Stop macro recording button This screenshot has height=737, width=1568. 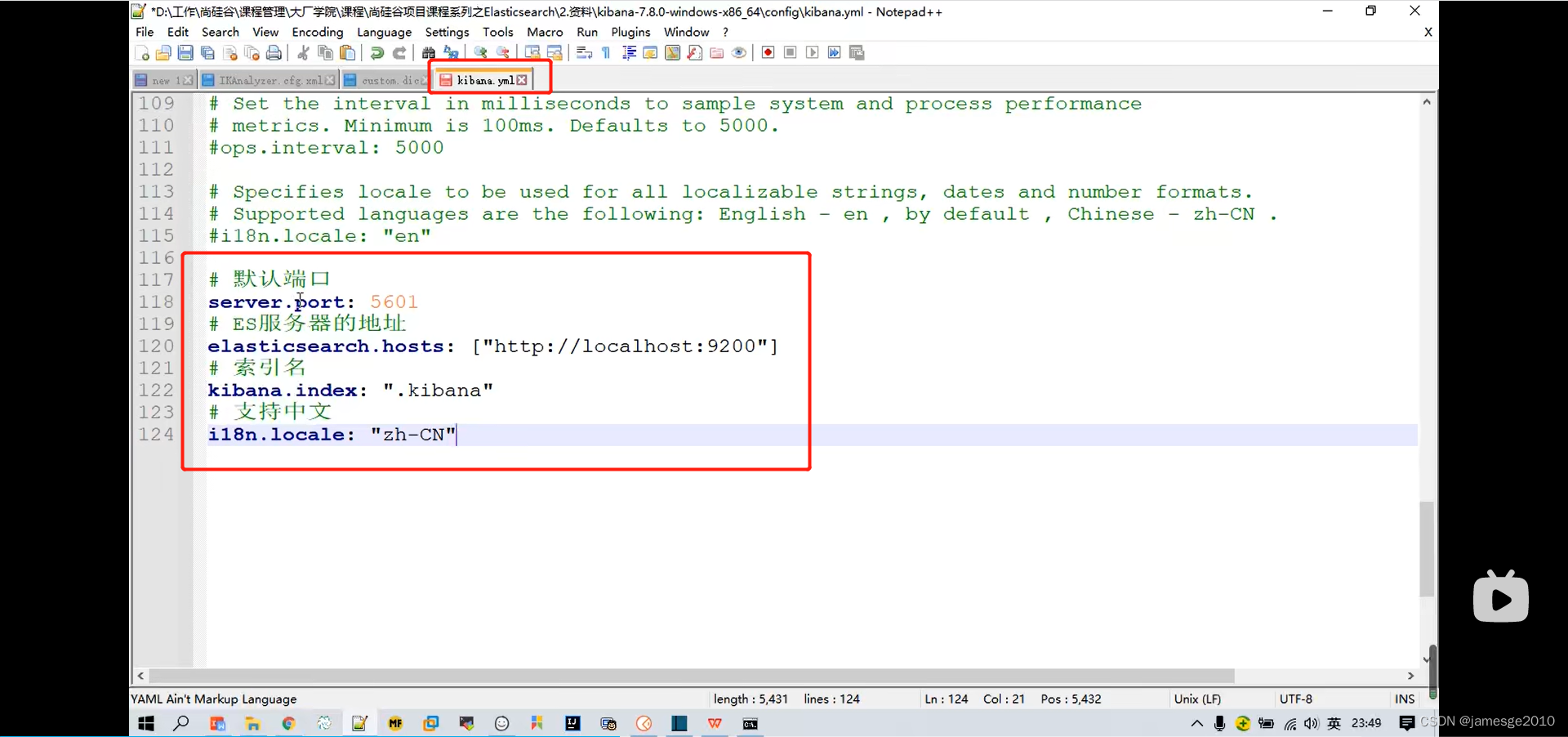click(x=790, y=53)
